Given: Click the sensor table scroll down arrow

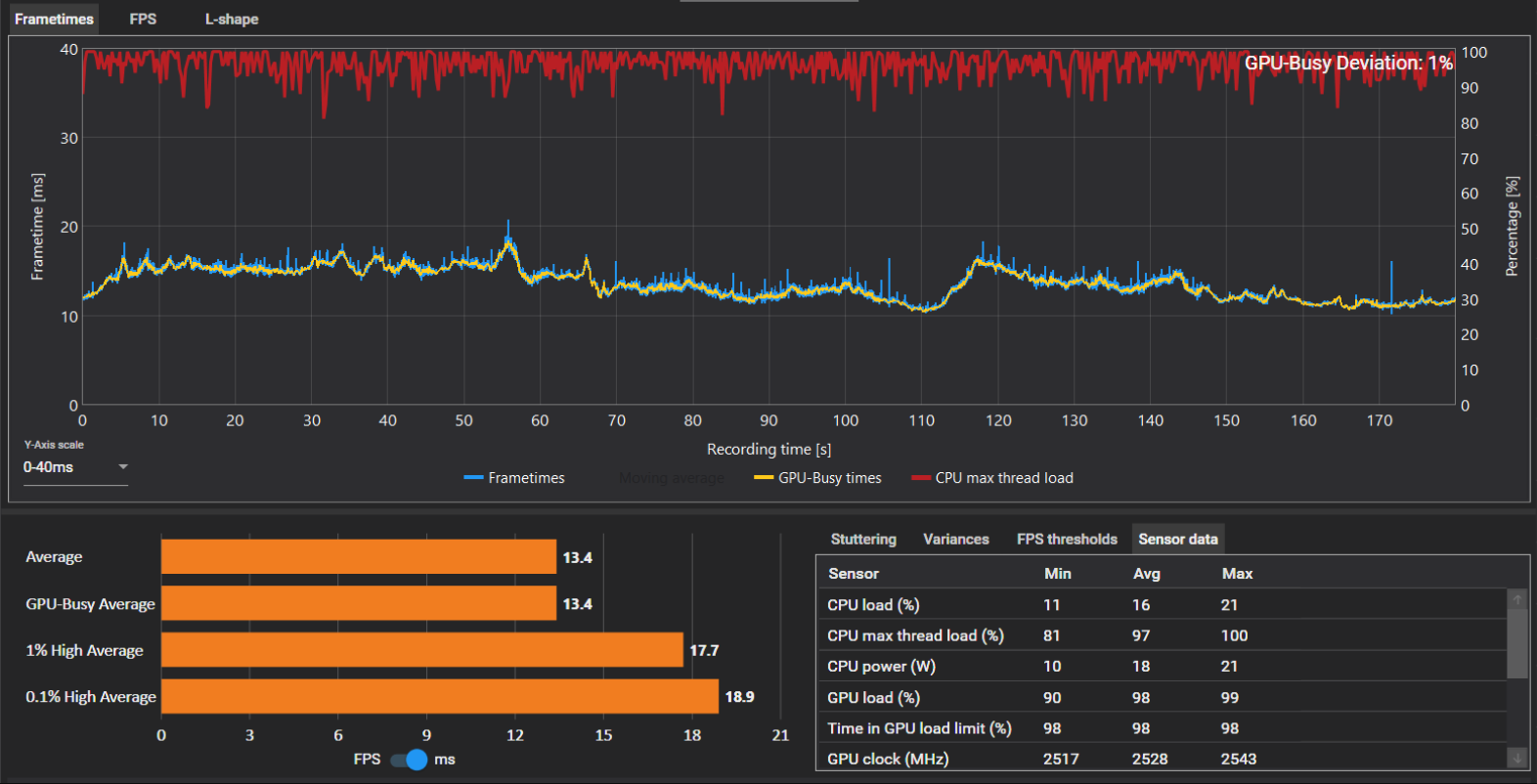Looking at the screenshot, I should pyautogui.click(x=1516, y=758).
